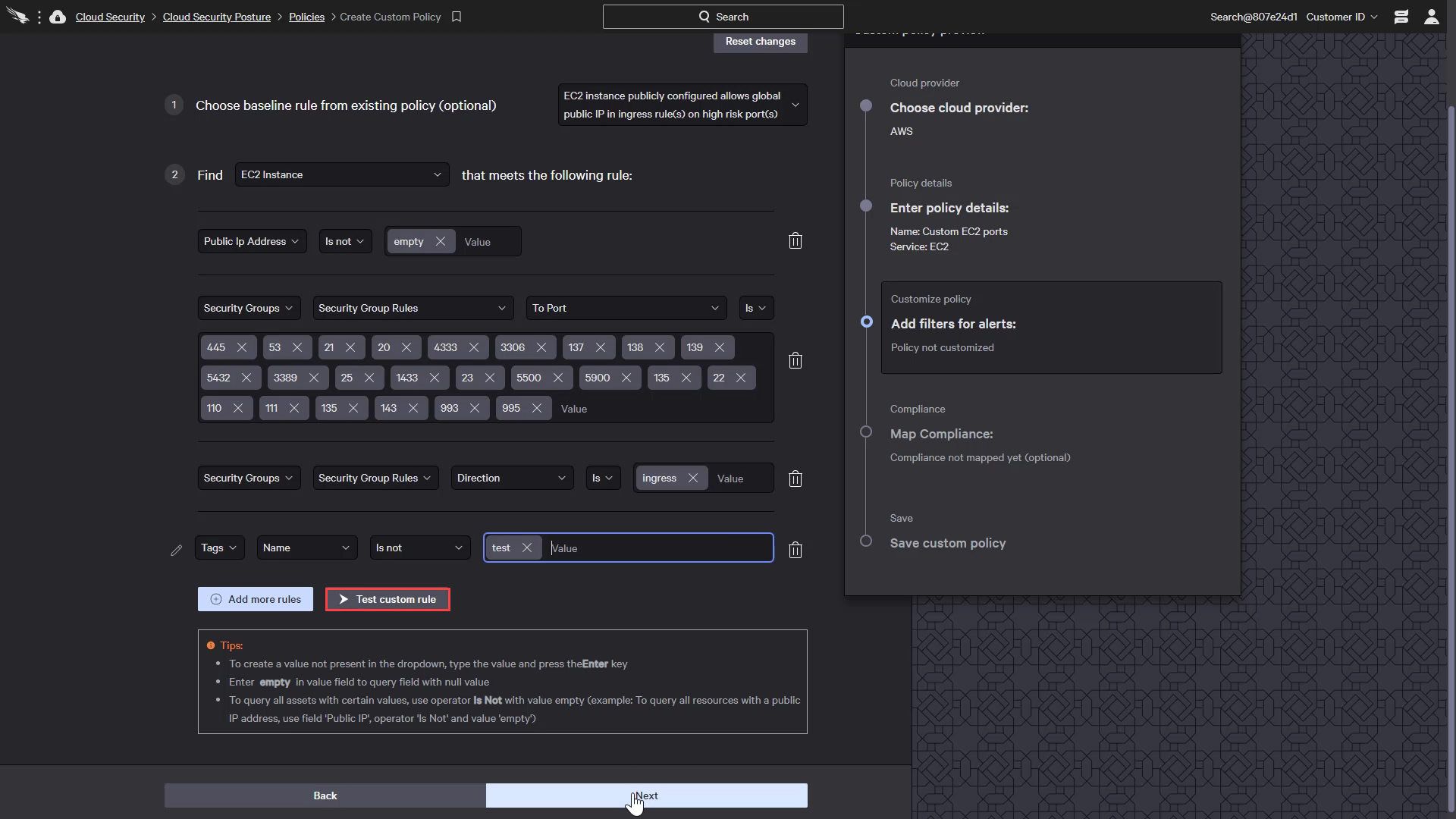Go to Cloud Security Posture breadcrumb

pyautogui.click(x=217, y=17)
